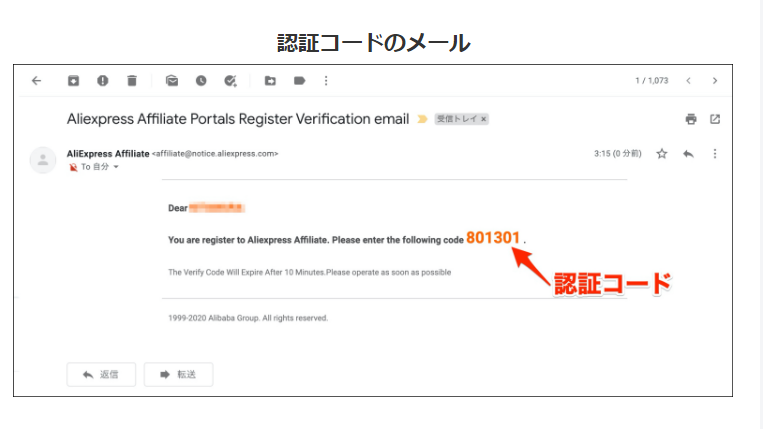Delete email with trash icon
This screenshot has width=763, height=429.
[132, 81]
